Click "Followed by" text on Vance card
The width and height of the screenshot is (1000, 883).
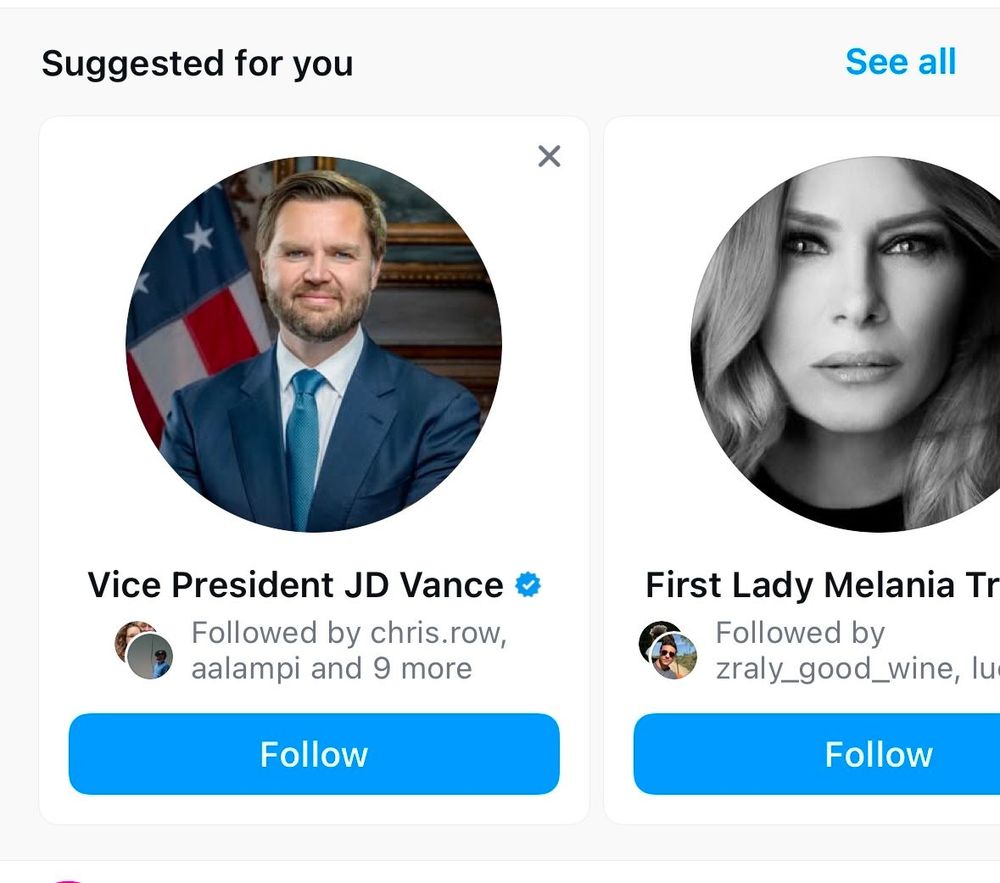(276, 633)
